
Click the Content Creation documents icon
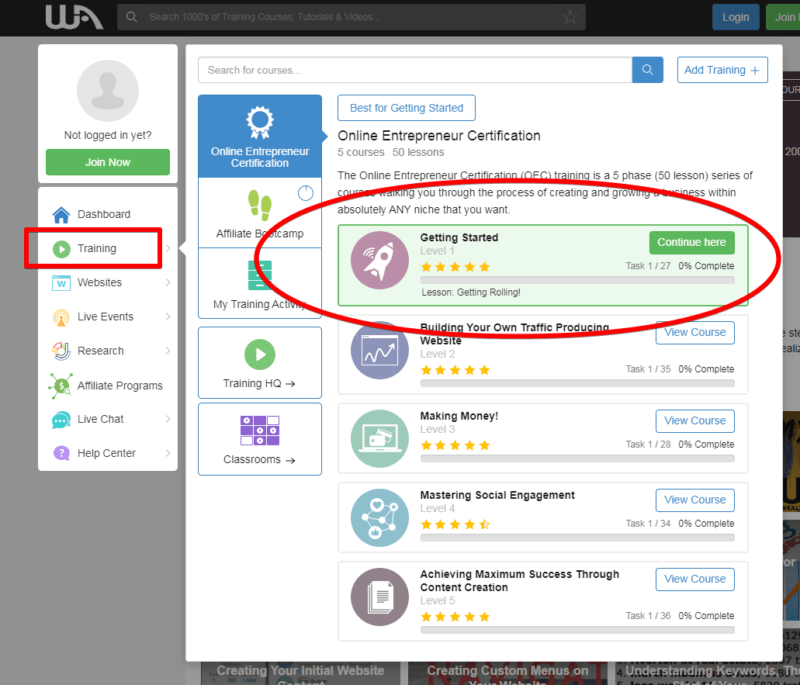[380, 597]
